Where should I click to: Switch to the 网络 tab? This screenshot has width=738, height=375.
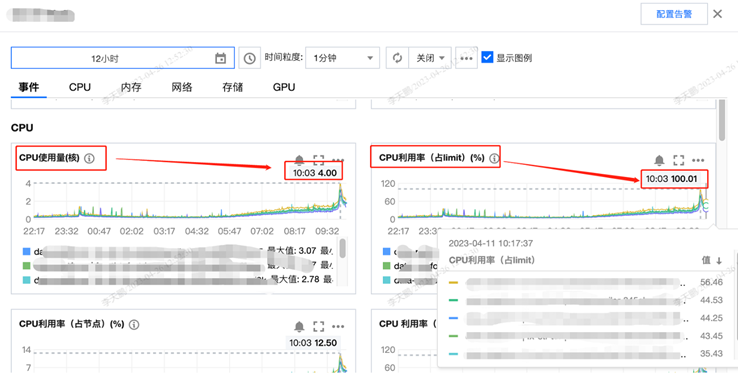(182, 87)
